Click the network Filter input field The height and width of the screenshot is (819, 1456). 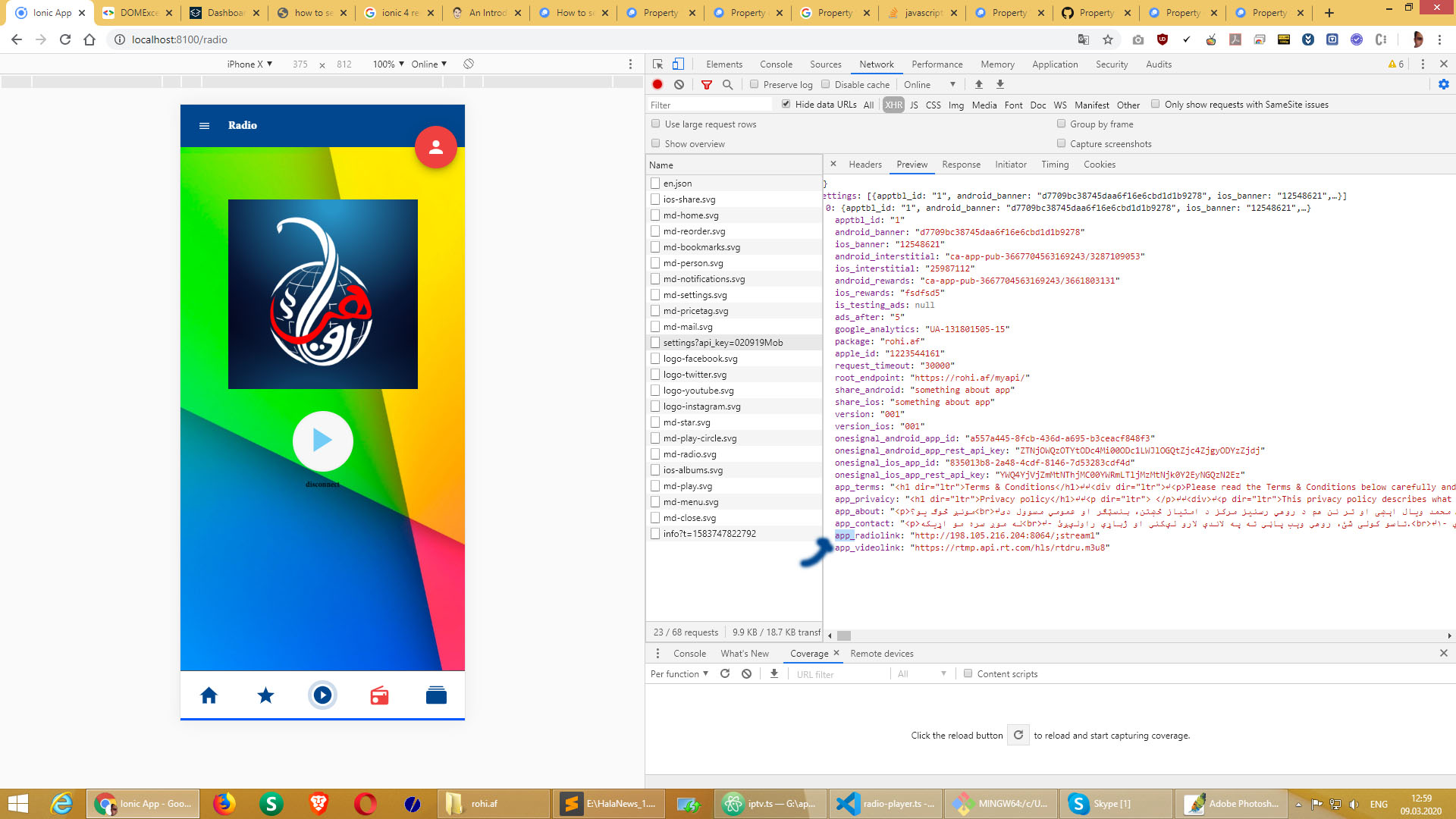pyautogui.click(x=710, y=105)
